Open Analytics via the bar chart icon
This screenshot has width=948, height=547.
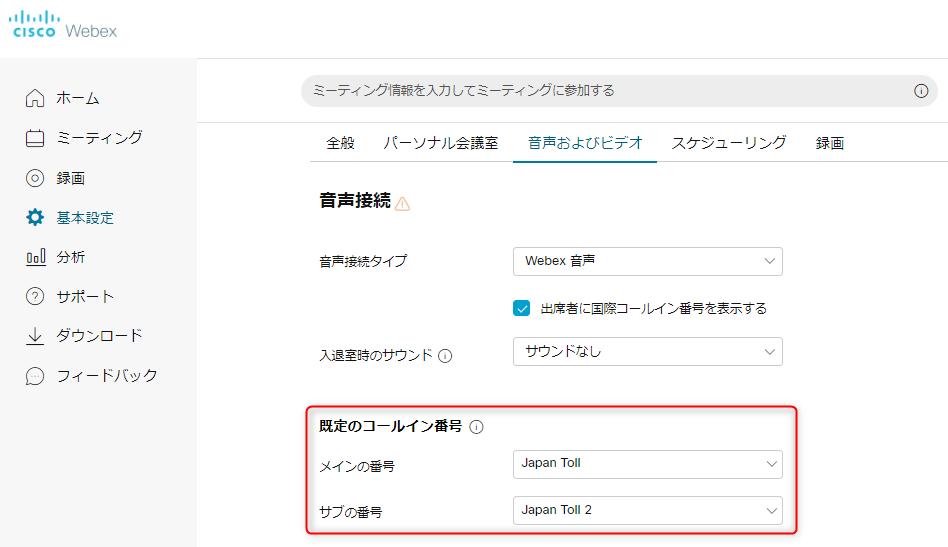pyautogui.click(x=35, y=257)
